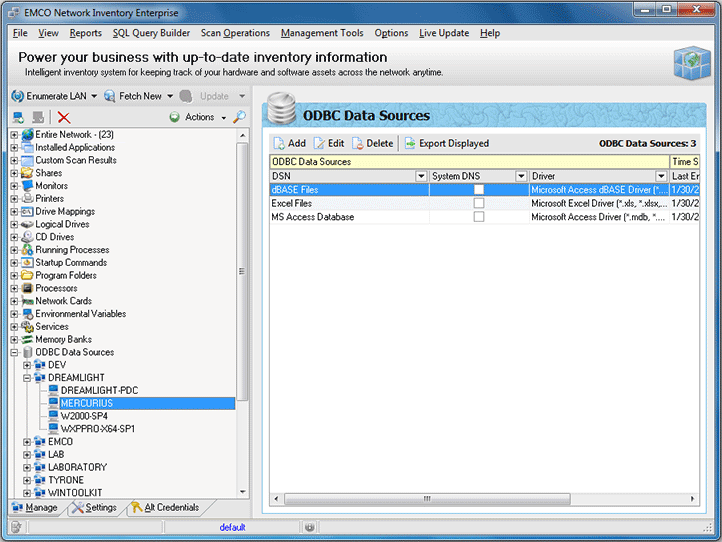The height and width of the screenshot is (542, 722).
Task: Select the Running Processes tree node
Action: (72, 250)
